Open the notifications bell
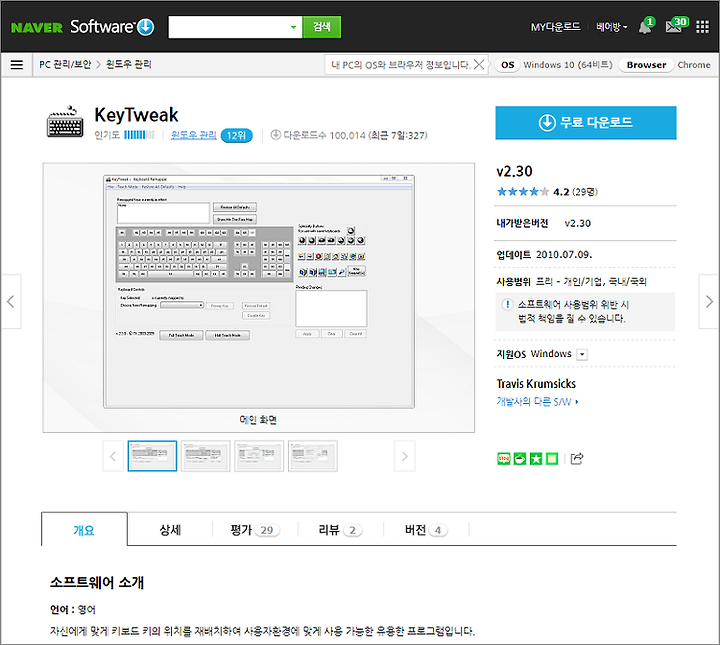This screenshot has height=645, width=720. point(645,28)
